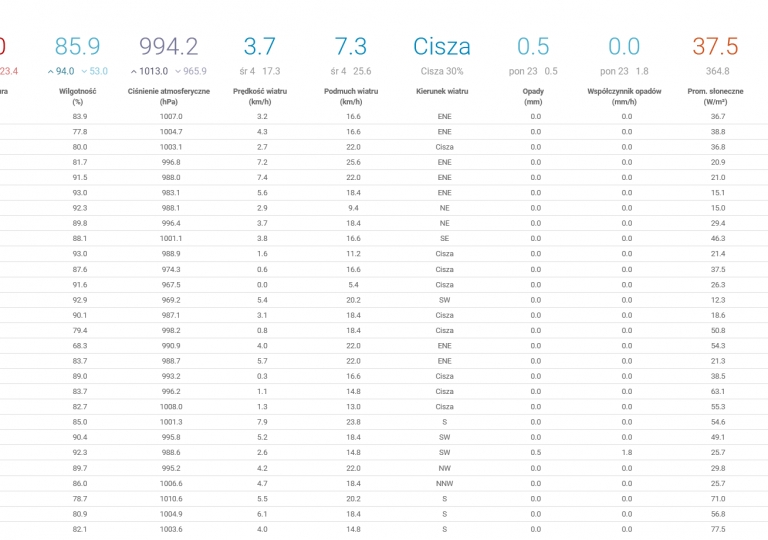Select the Prędkość wiatru column header
The height and width of the screenshot is (540, 768).
(260, 96)
